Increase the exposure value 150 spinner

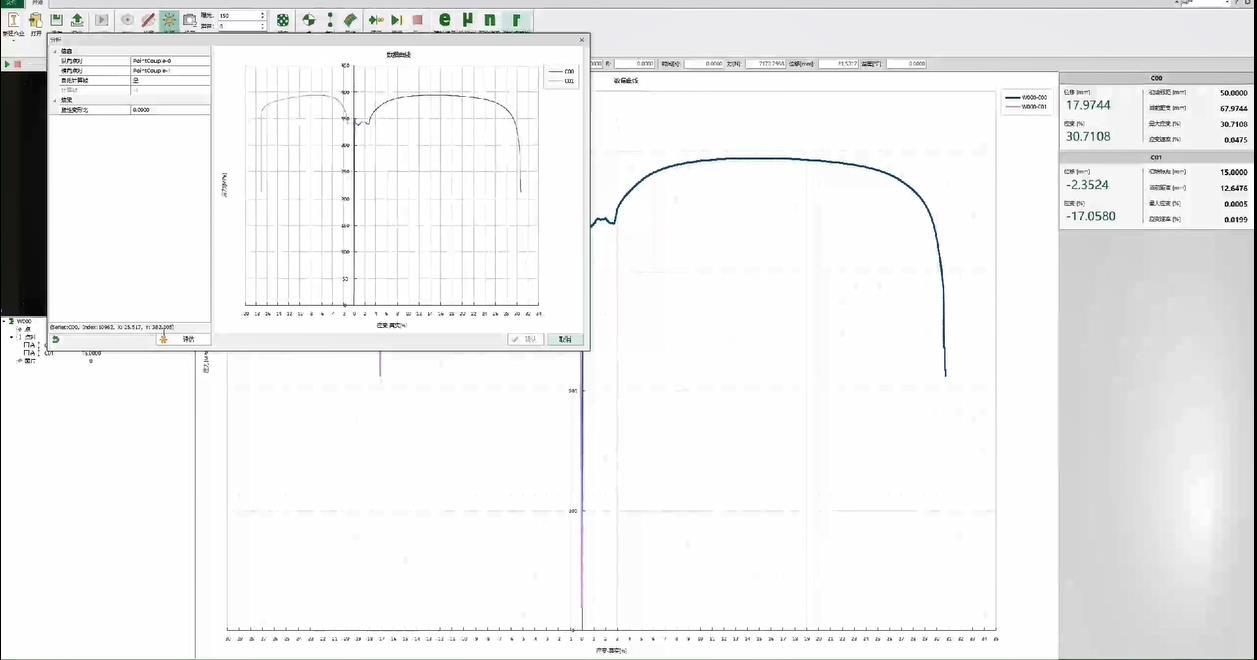click(x=262, y=13)
